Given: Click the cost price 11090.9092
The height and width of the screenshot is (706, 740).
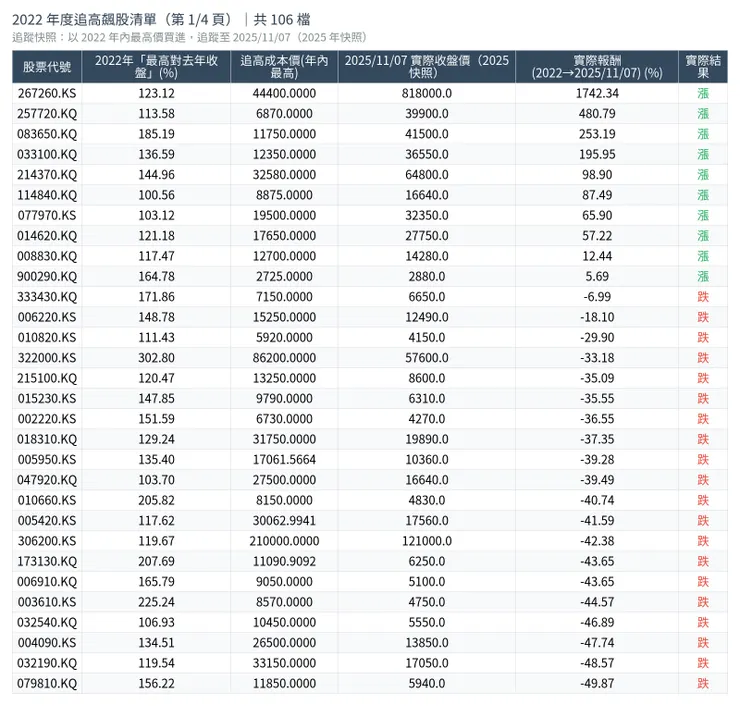Looking at the screenshot, I should coord(284,561).
